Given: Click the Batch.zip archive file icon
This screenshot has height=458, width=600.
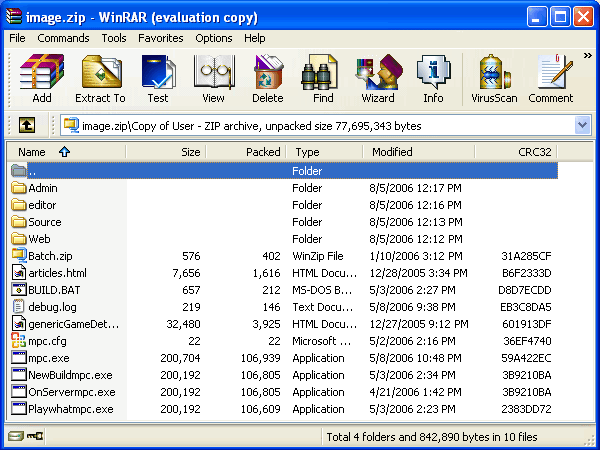Looking at the screenshot, I should pos(18,255).
